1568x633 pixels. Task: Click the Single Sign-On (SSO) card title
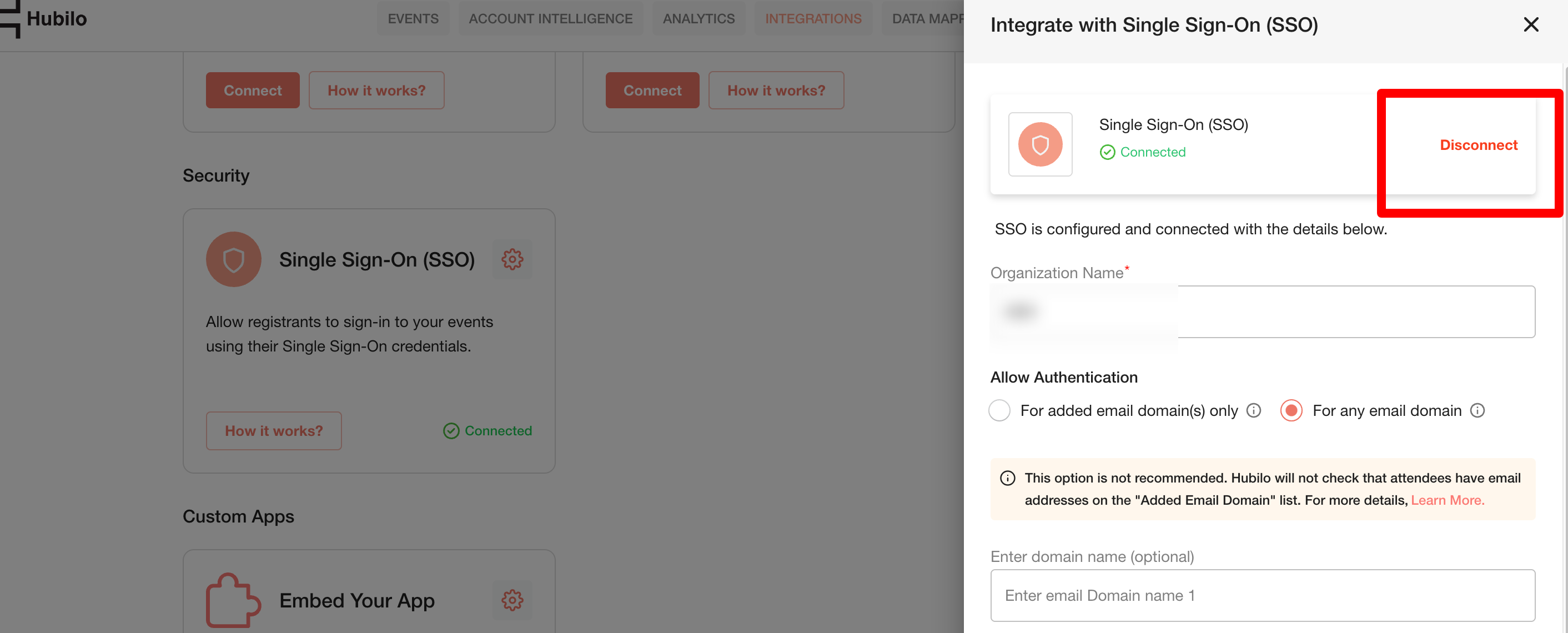377,260
